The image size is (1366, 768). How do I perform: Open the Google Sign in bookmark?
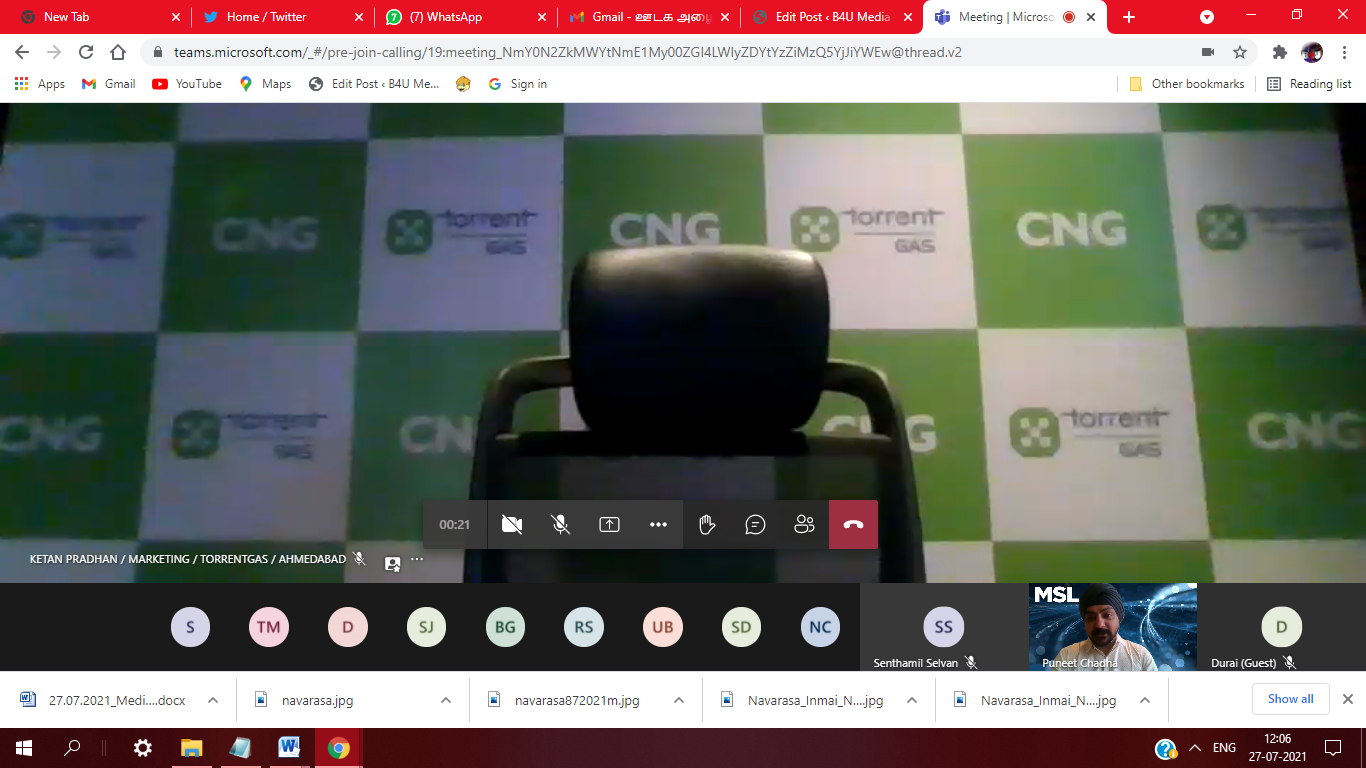[518, 84]
